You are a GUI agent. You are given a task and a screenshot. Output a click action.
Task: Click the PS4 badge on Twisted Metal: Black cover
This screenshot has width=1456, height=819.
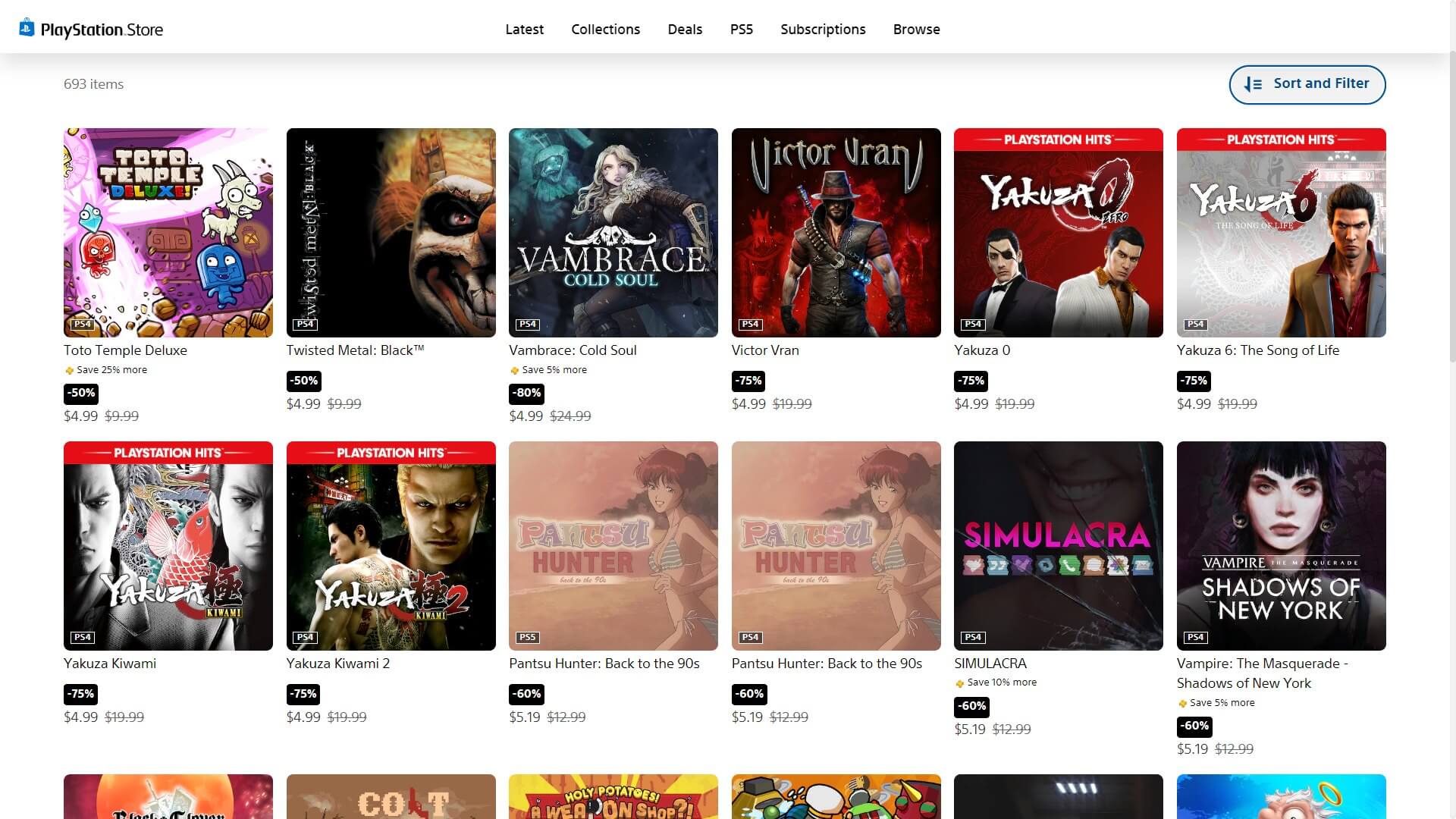click(305, 324)
